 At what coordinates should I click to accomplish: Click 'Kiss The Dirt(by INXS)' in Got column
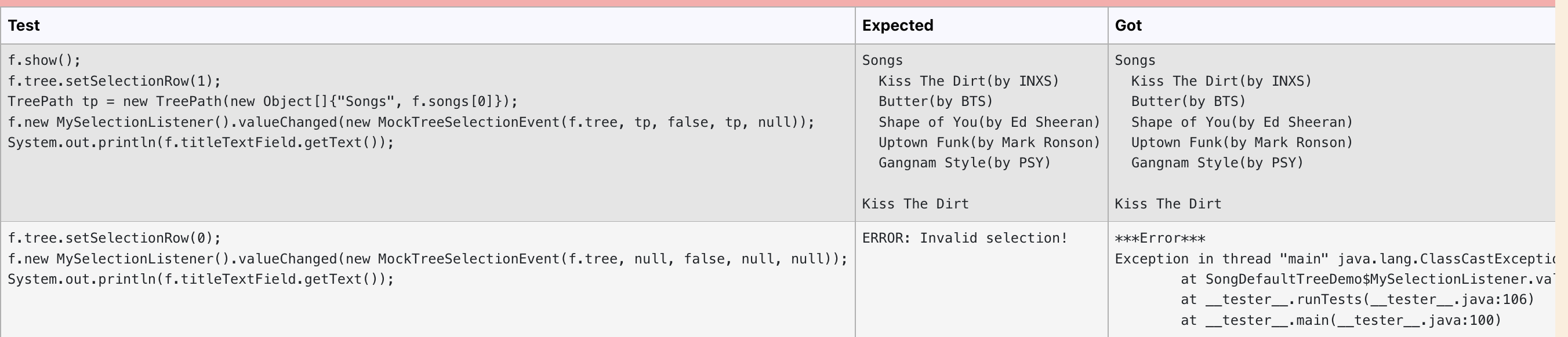point(1221,81)
